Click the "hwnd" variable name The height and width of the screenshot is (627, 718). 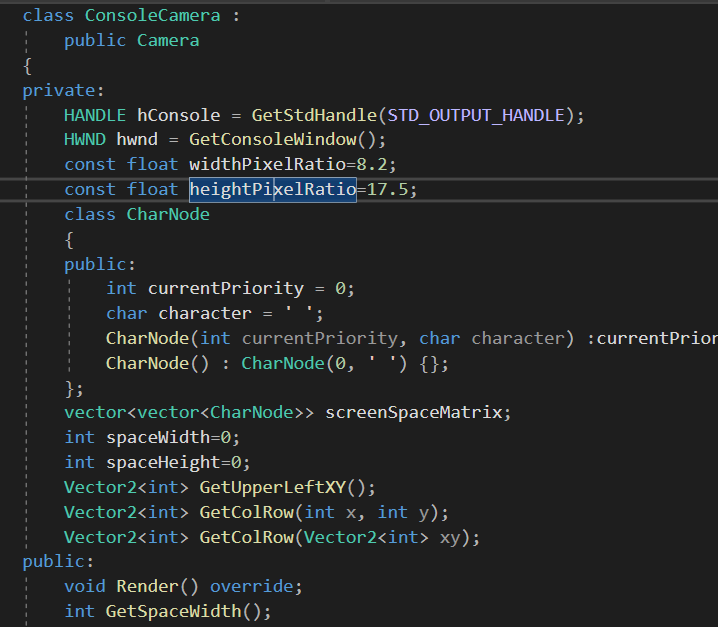tap(137, 139)
